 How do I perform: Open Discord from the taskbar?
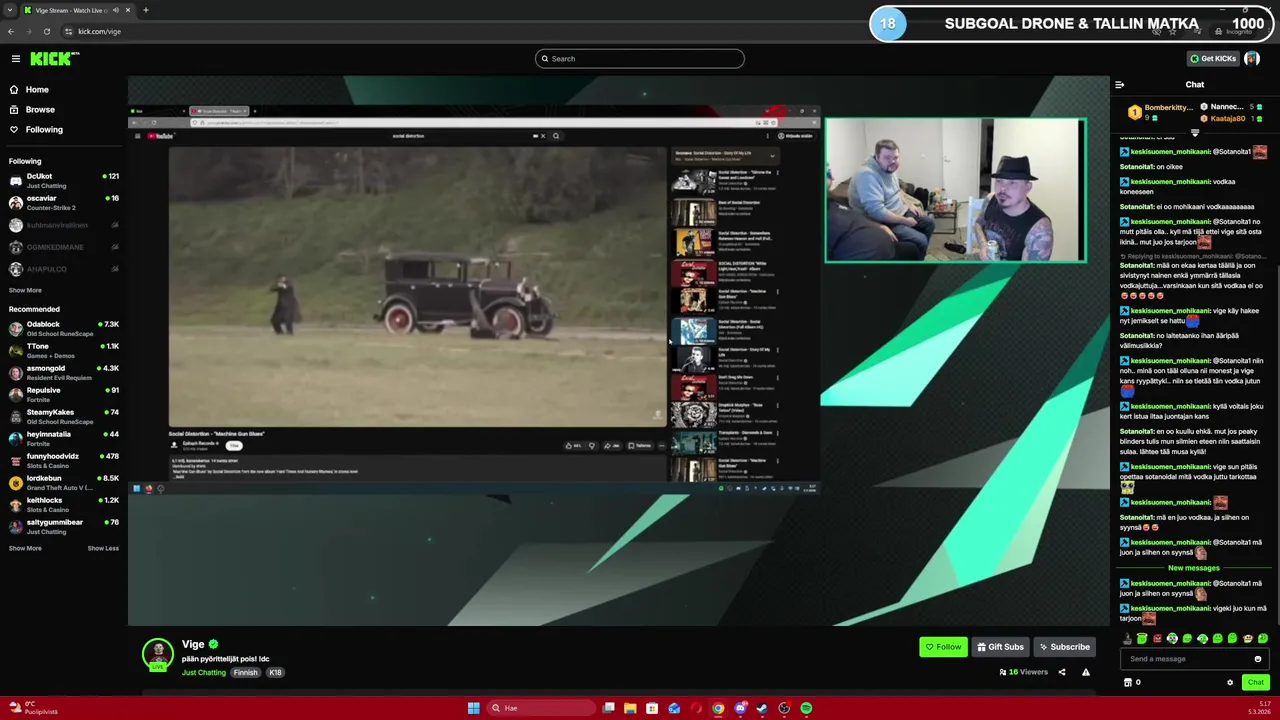click(x=740, y=708)
